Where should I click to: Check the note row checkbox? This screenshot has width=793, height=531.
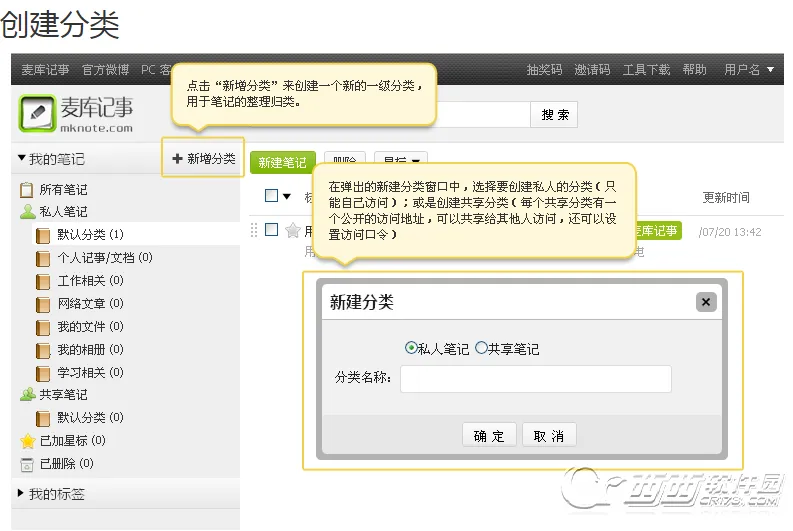[271, 230]
